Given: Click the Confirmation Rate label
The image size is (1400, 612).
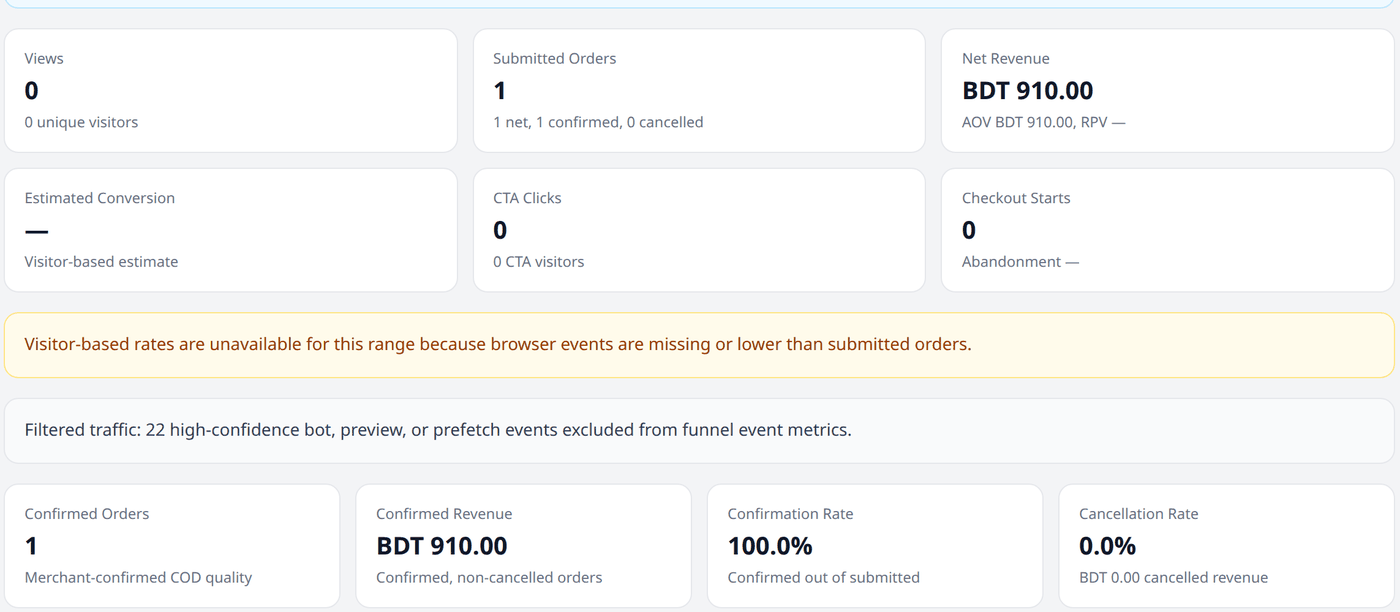Looking at the screenshot, I should [x=790, y=514].
